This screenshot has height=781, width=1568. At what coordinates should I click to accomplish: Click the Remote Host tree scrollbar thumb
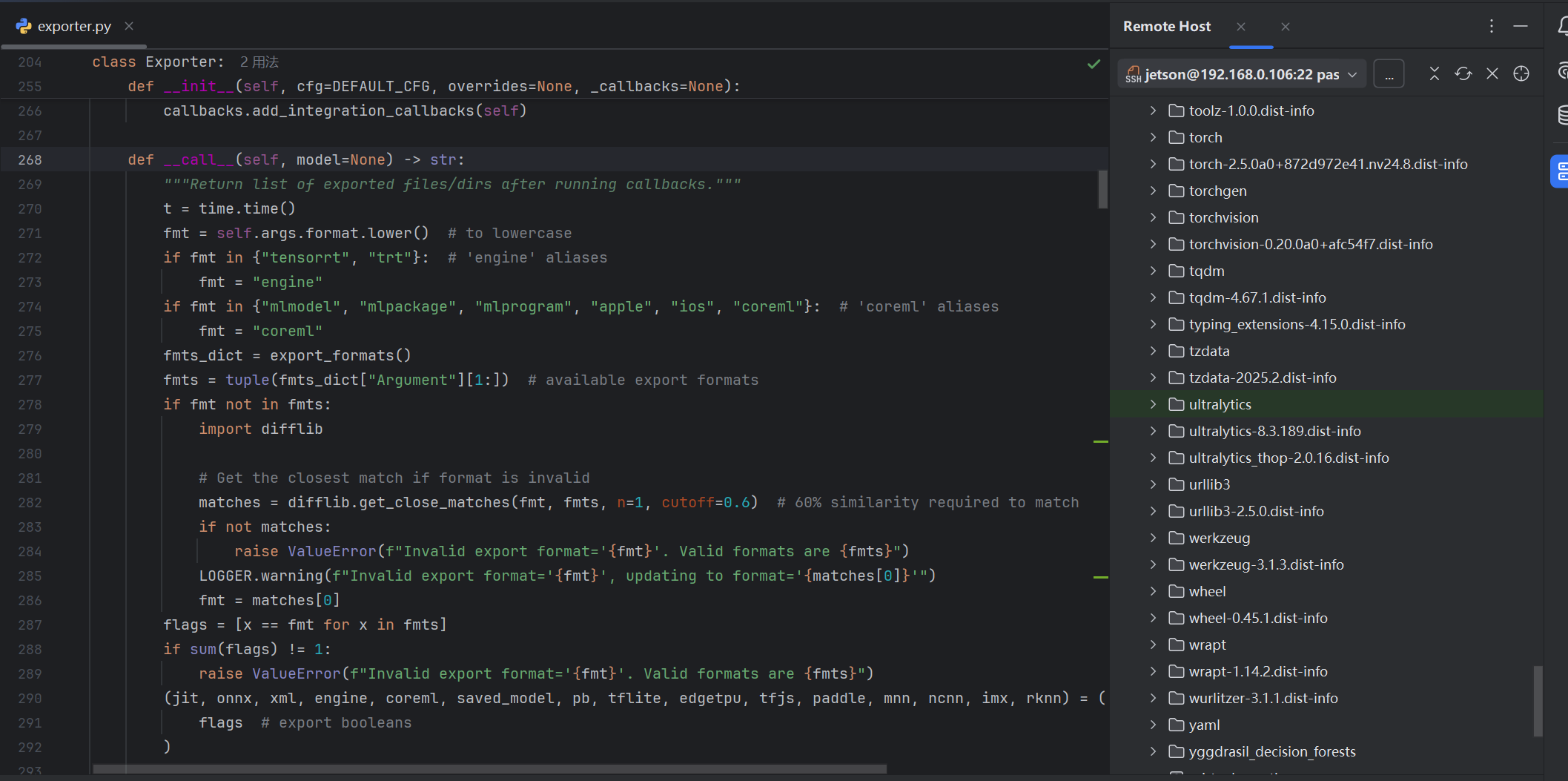point(1538,702)
